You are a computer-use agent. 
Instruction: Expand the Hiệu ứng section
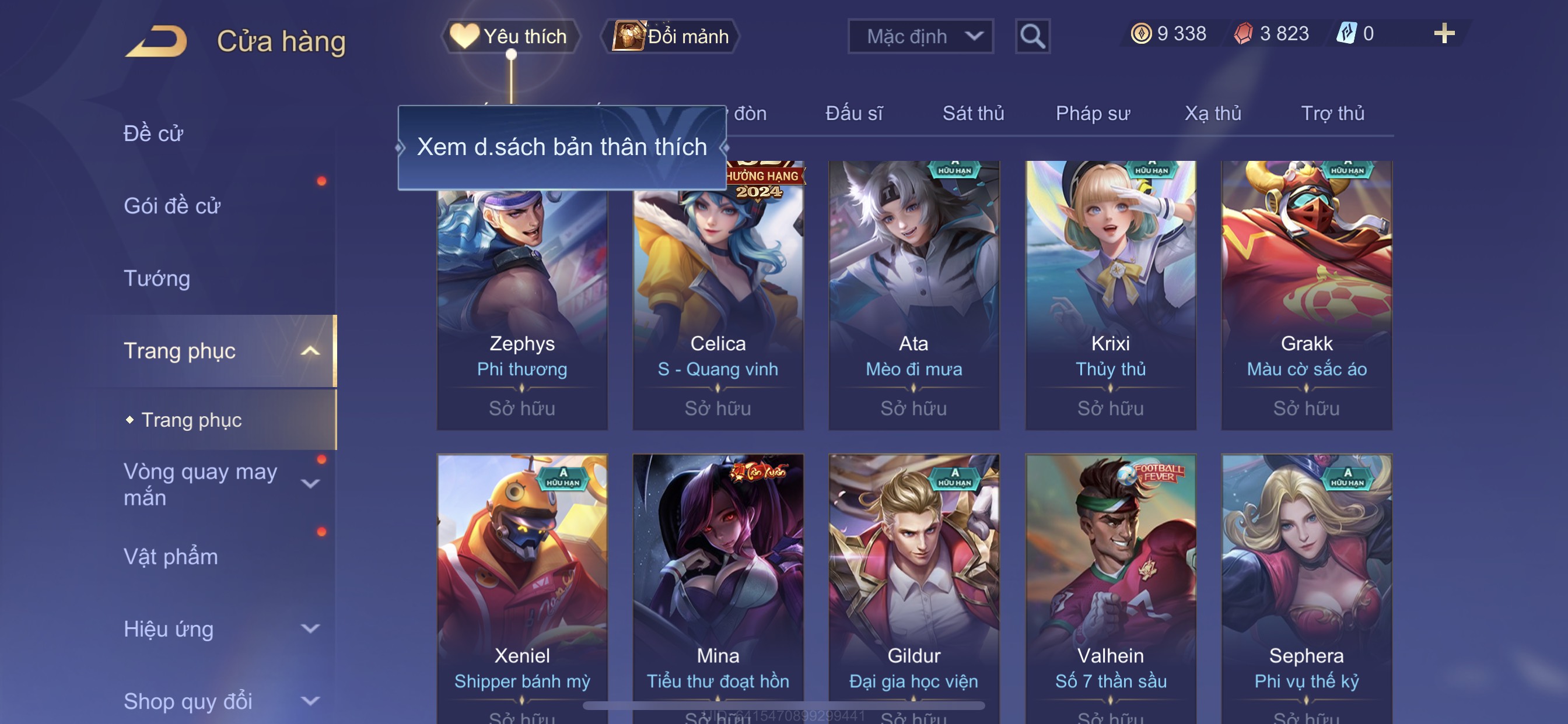(x=310, y=628)
